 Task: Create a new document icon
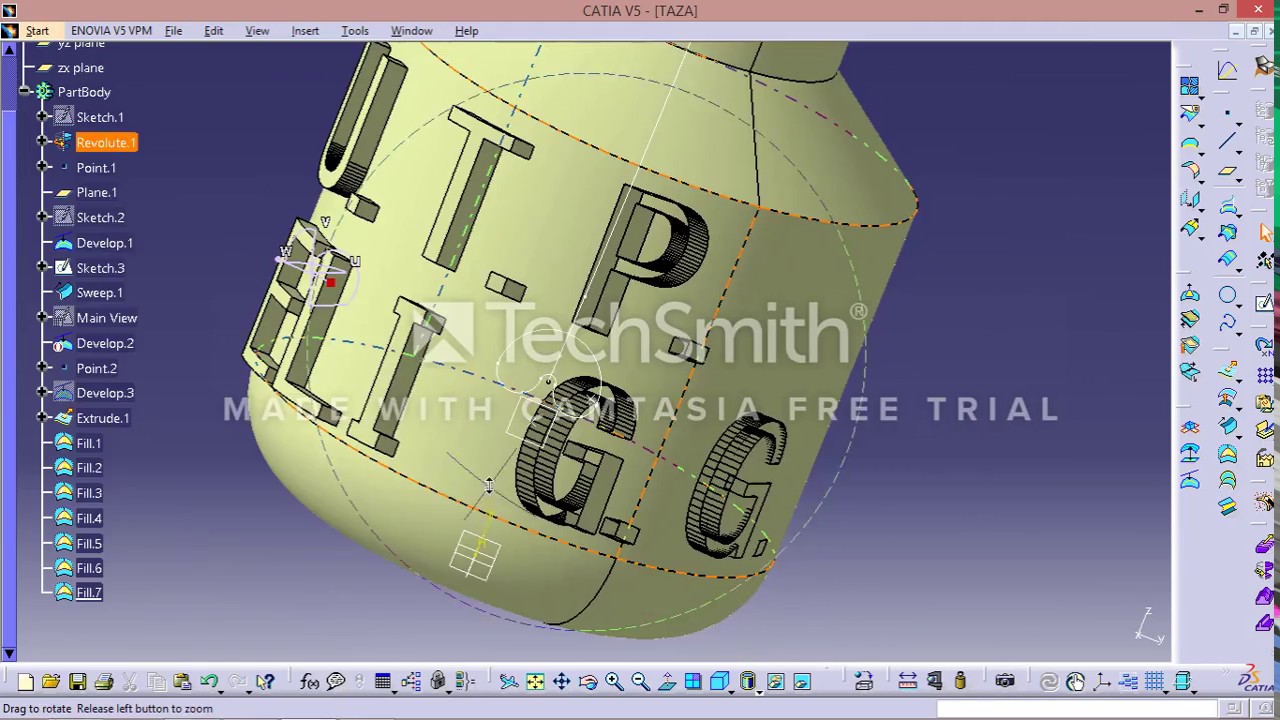click(x=25, y=682)
